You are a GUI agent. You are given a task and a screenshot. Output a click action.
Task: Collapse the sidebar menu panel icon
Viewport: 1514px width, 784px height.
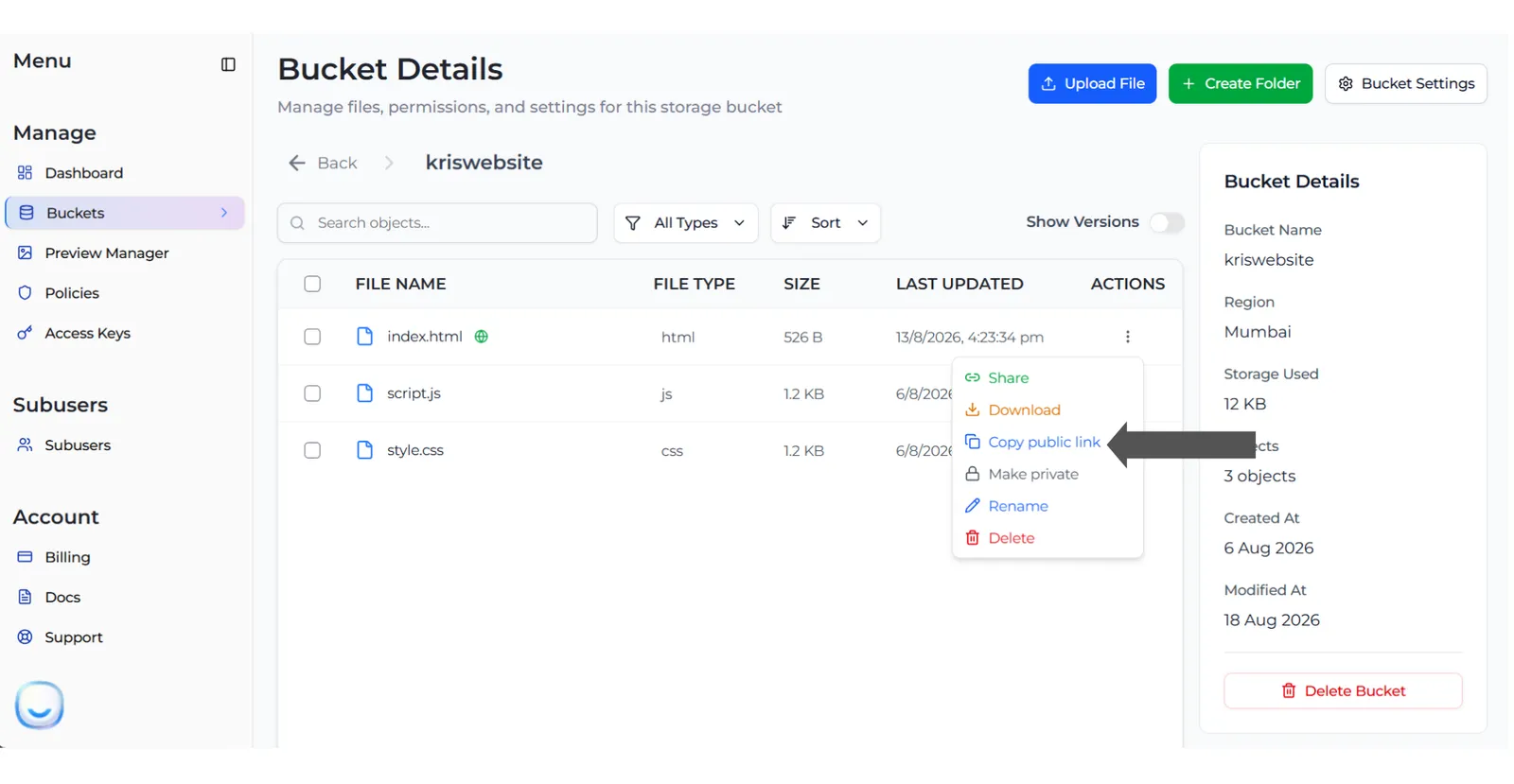coord(228,64)
